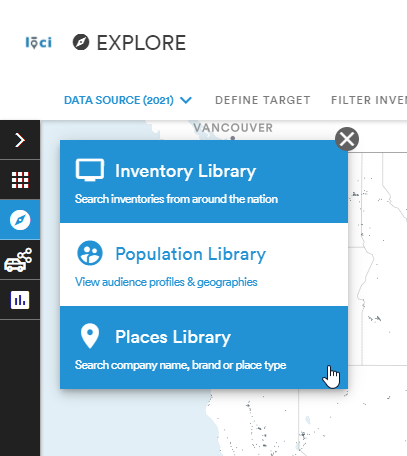407x456 pixels.
Task: Click the map pin icon beside Places Library
Action: [x=90, y=336]
